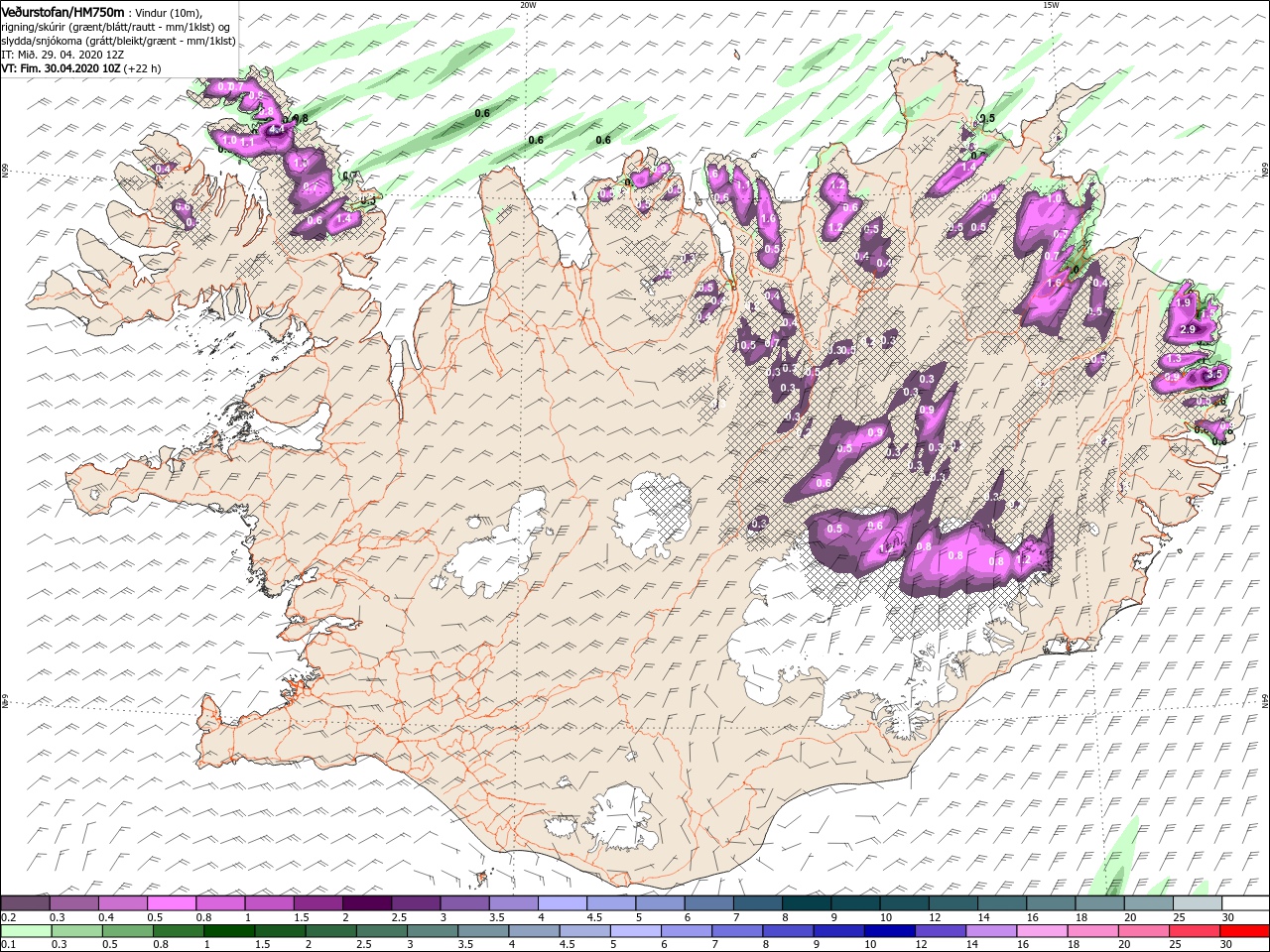Click the 3.5 snowfall value on the east coast map
Screen dimensions: 1270x952
[x=1215, y=374]
